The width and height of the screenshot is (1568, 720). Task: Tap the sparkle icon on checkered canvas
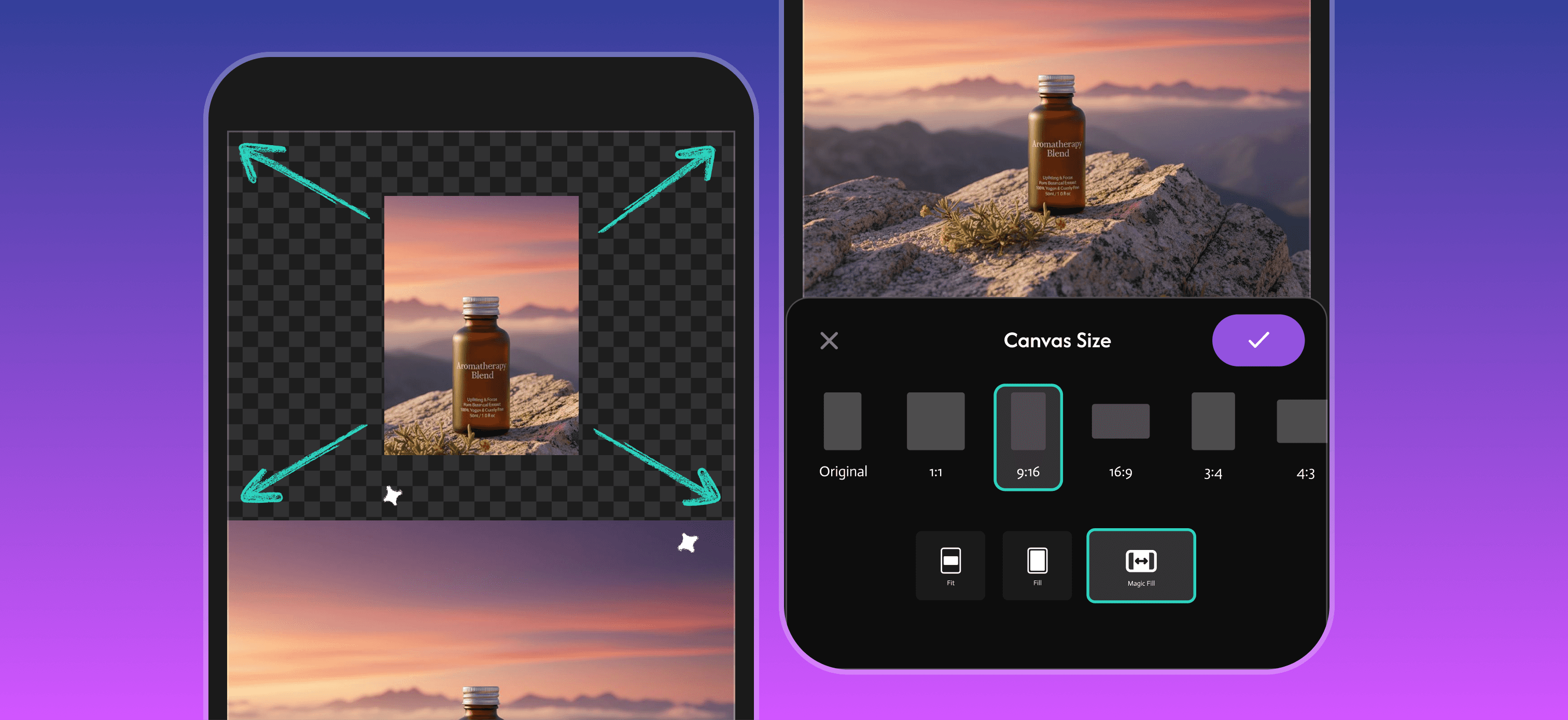click(x=393, y=496)
